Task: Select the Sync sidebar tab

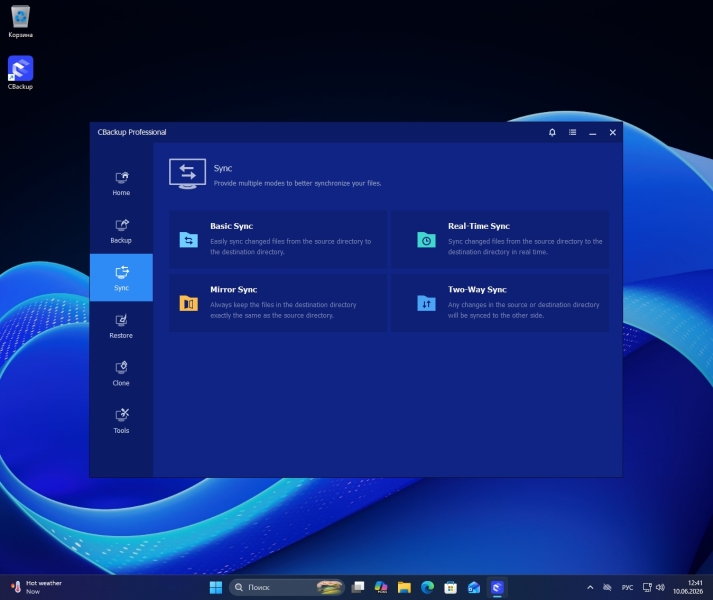Action: pos(121,277)
